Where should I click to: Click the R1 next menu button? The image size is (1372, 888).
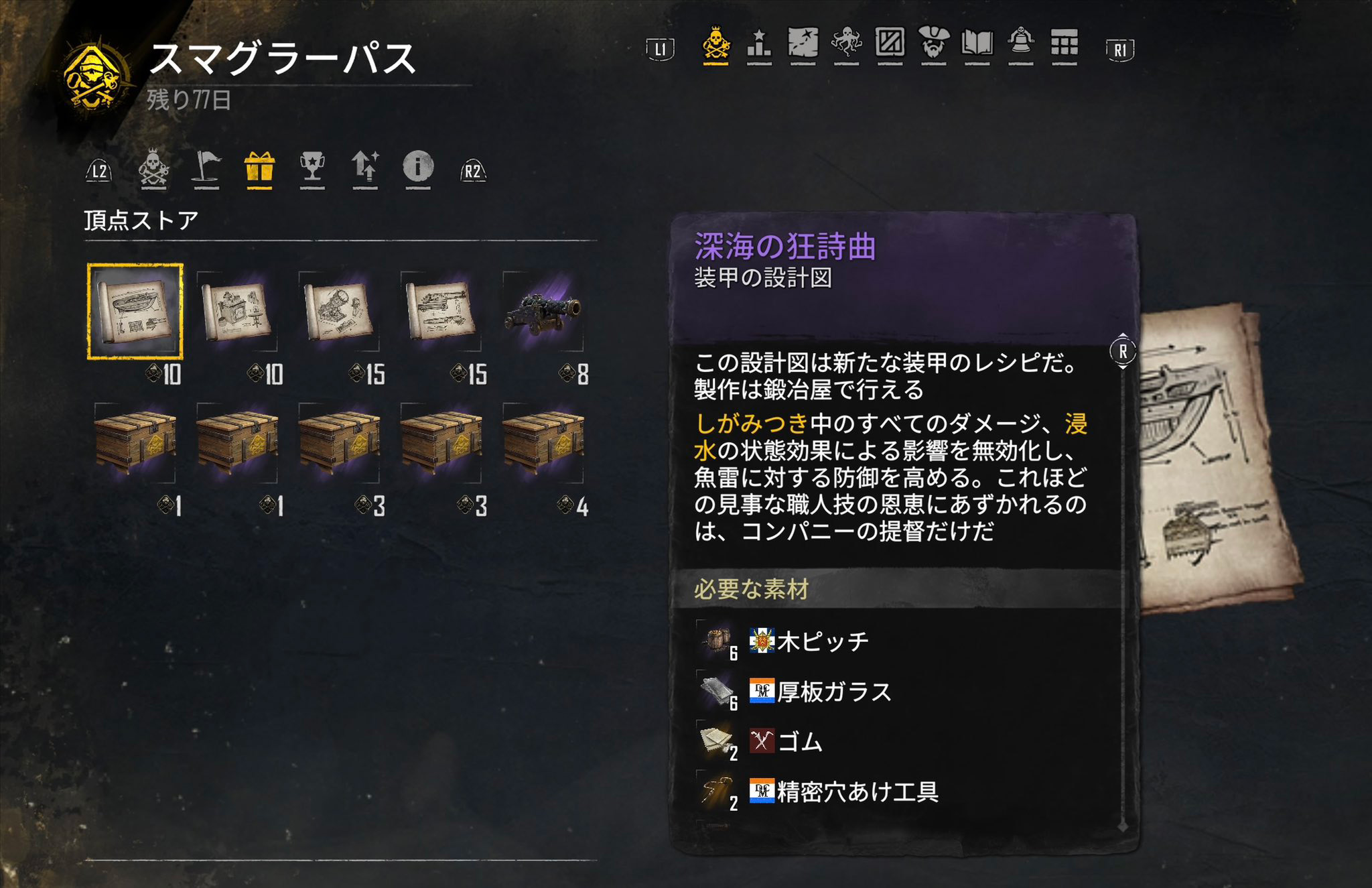pyautogui.click(x=1119, y=50)
